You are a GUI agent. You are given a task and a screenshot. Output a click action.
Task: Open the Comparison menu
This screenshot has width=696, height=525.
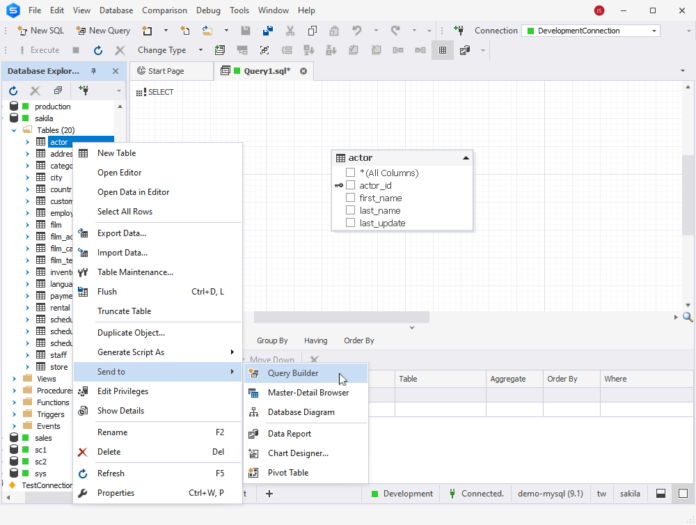tap(164, 10)
